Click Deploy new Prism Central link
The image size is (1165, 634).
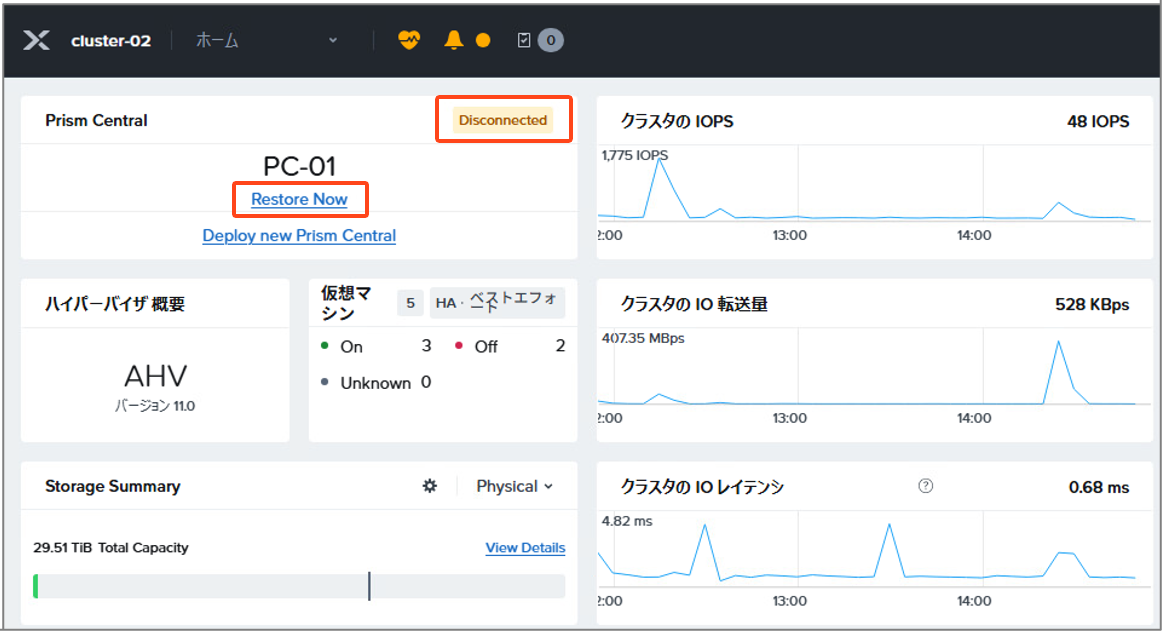(x=299, y=236)
